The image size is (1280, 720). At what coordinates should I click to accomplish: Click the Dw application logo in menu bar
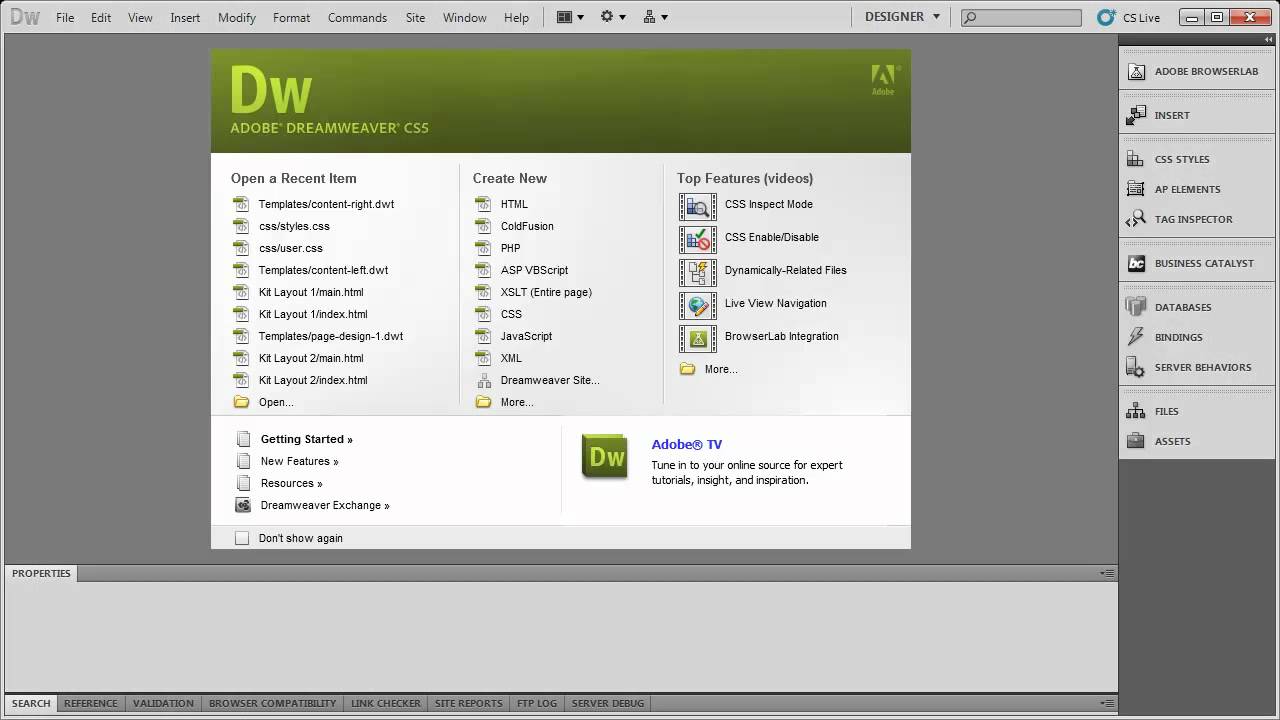click(x=25, y=17)
